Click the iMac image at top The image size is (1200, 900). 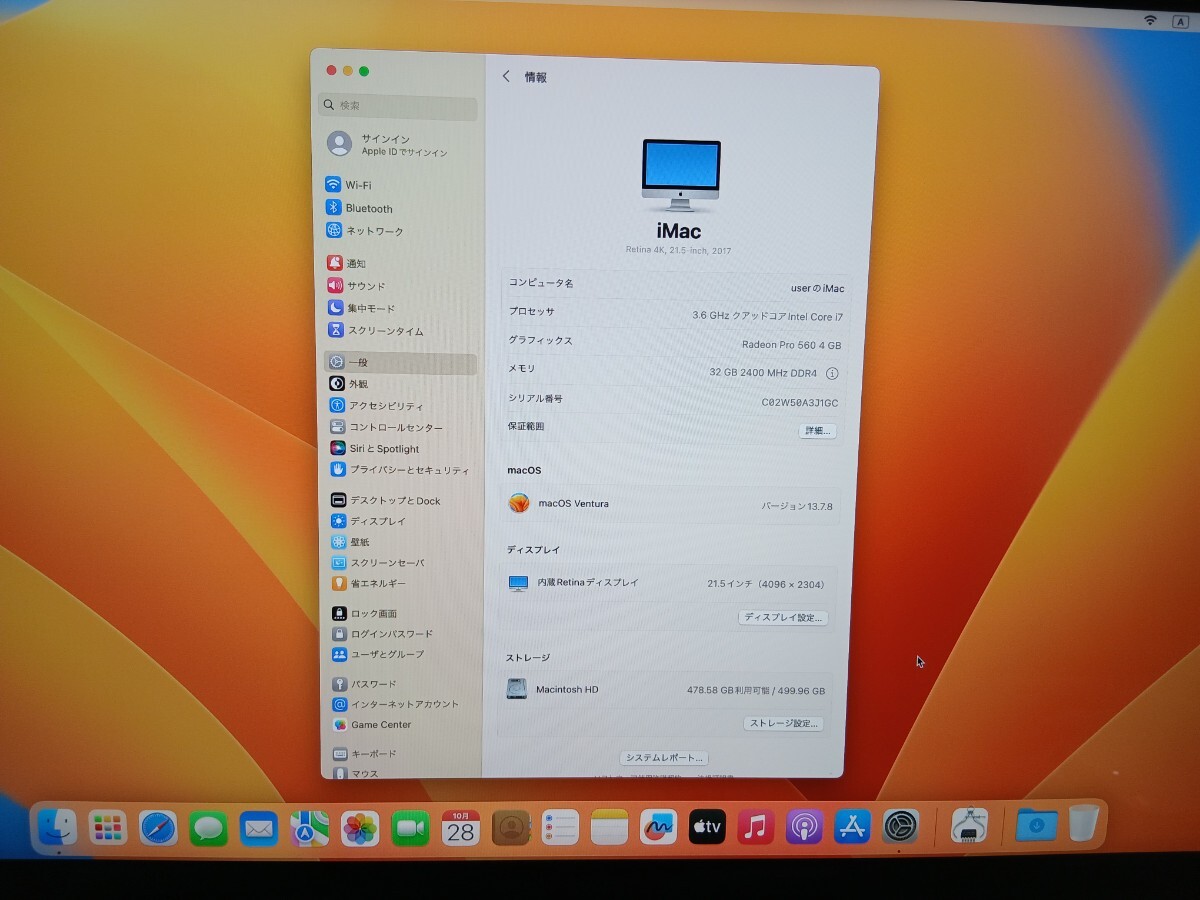[x=681, y=175]
